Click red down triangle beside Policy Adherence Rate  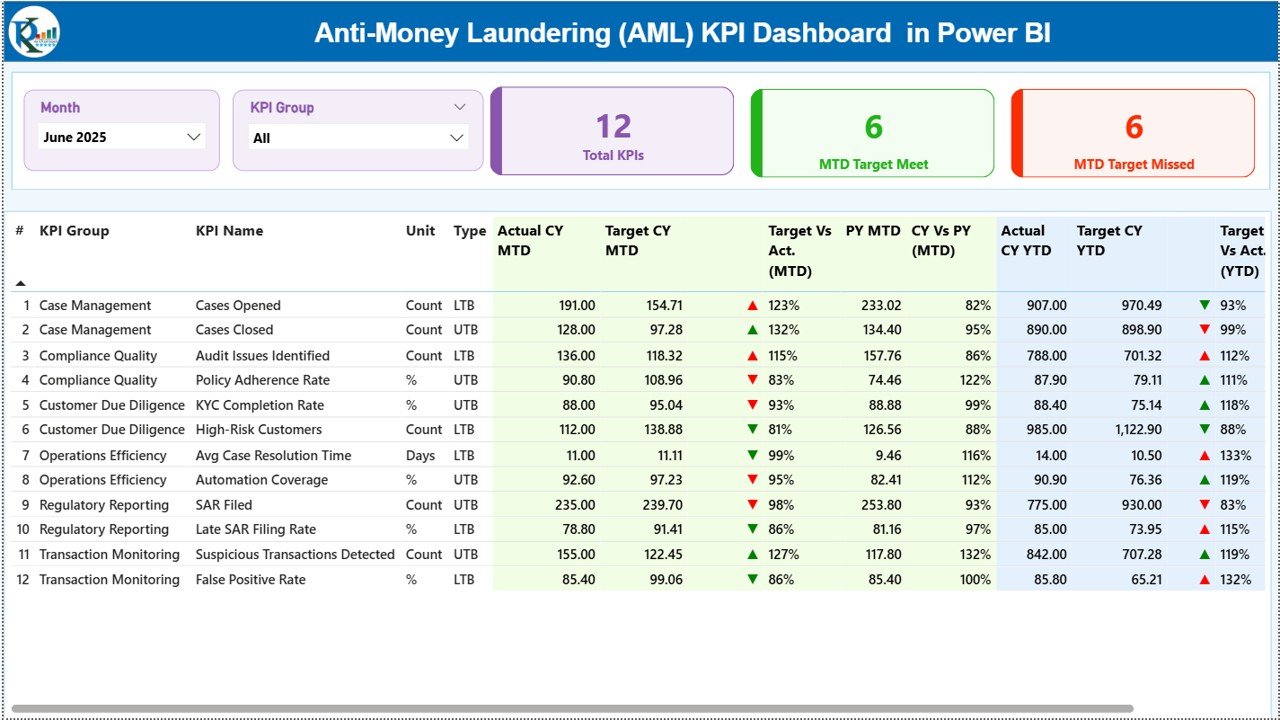(752, 380)
